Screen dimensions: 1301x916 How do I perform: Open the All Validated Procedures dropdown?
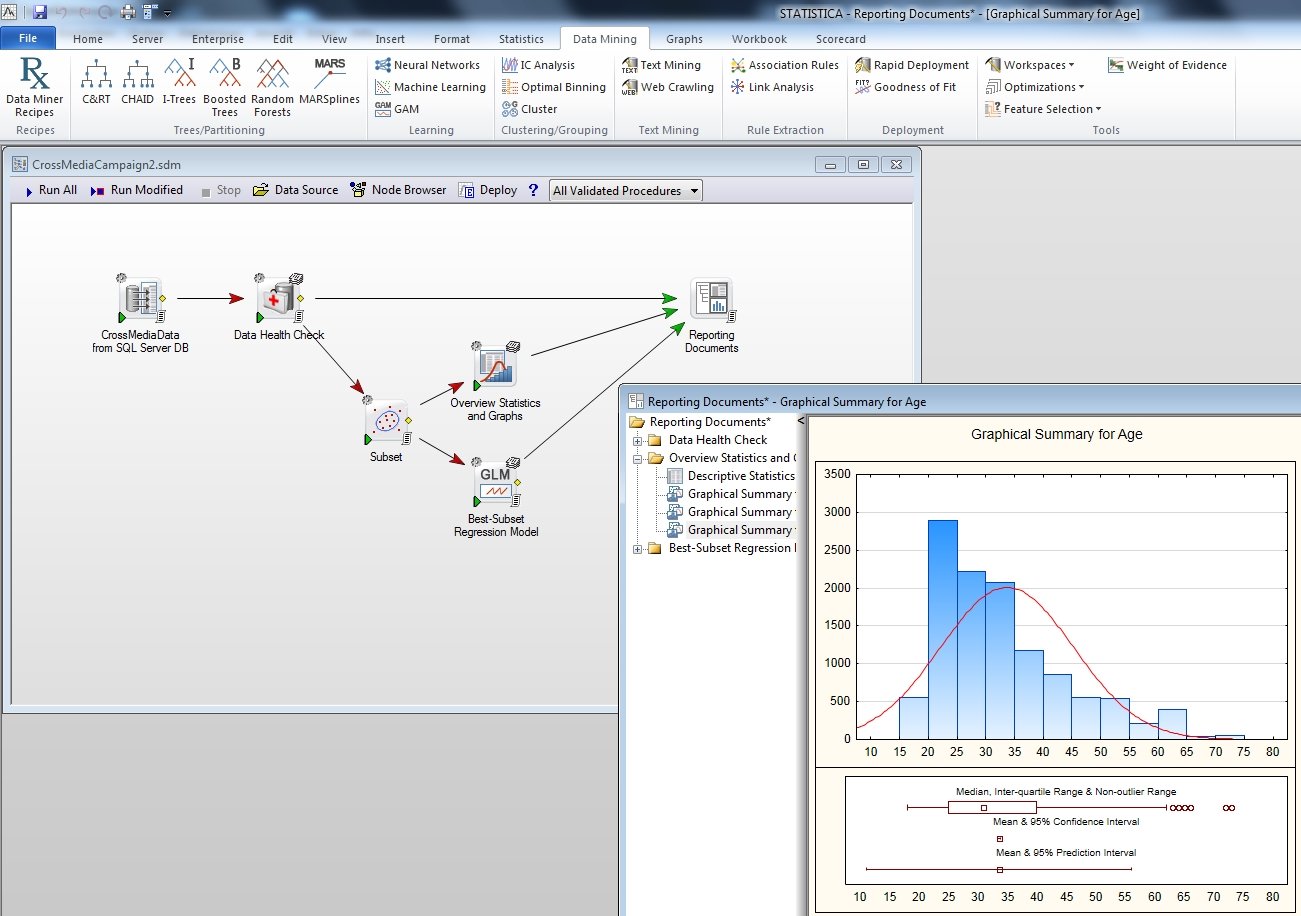tap(625, 190)
